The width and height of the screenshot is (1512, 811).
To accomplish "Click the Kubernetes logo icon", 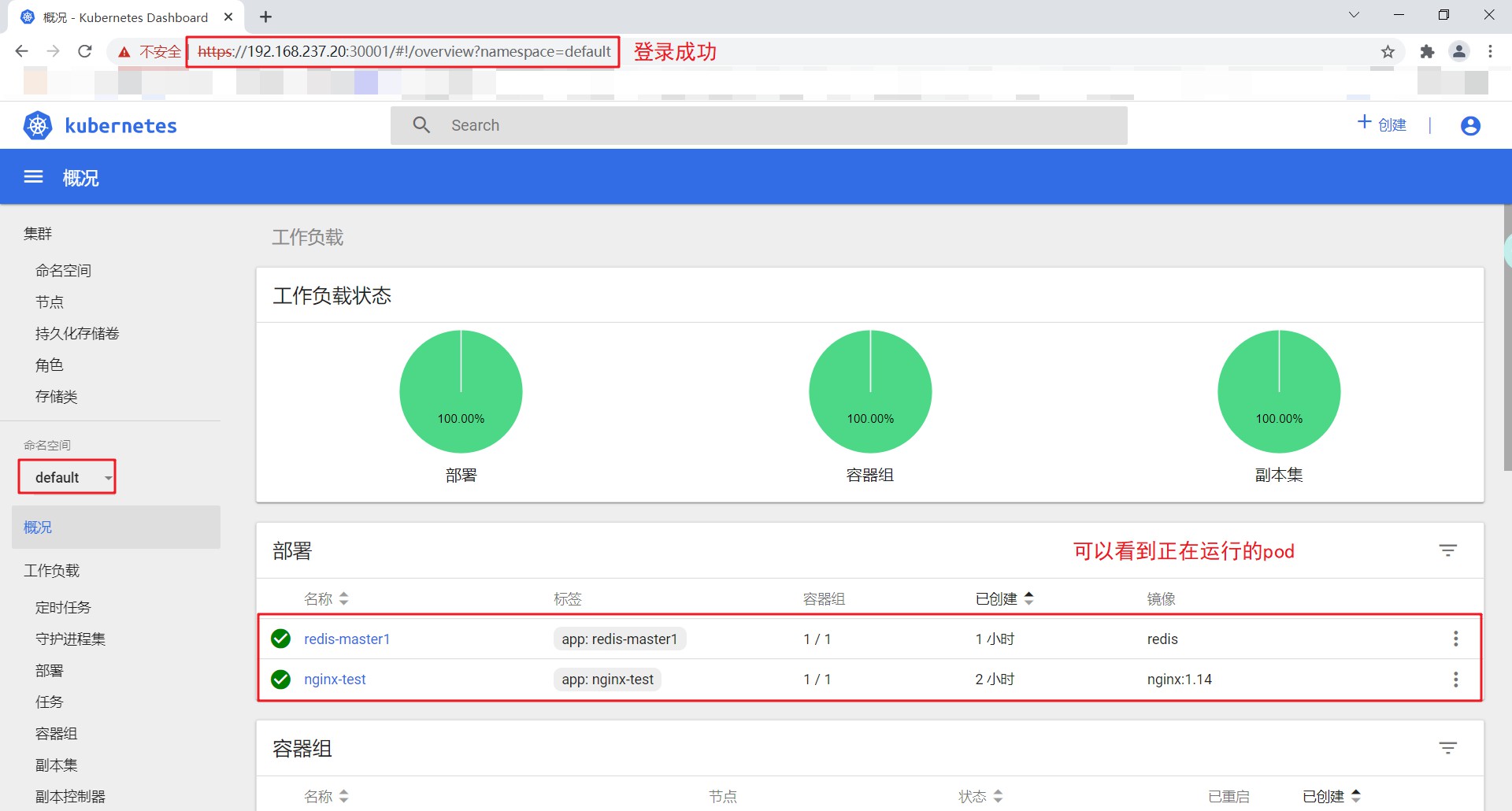I will pos(38,125).
